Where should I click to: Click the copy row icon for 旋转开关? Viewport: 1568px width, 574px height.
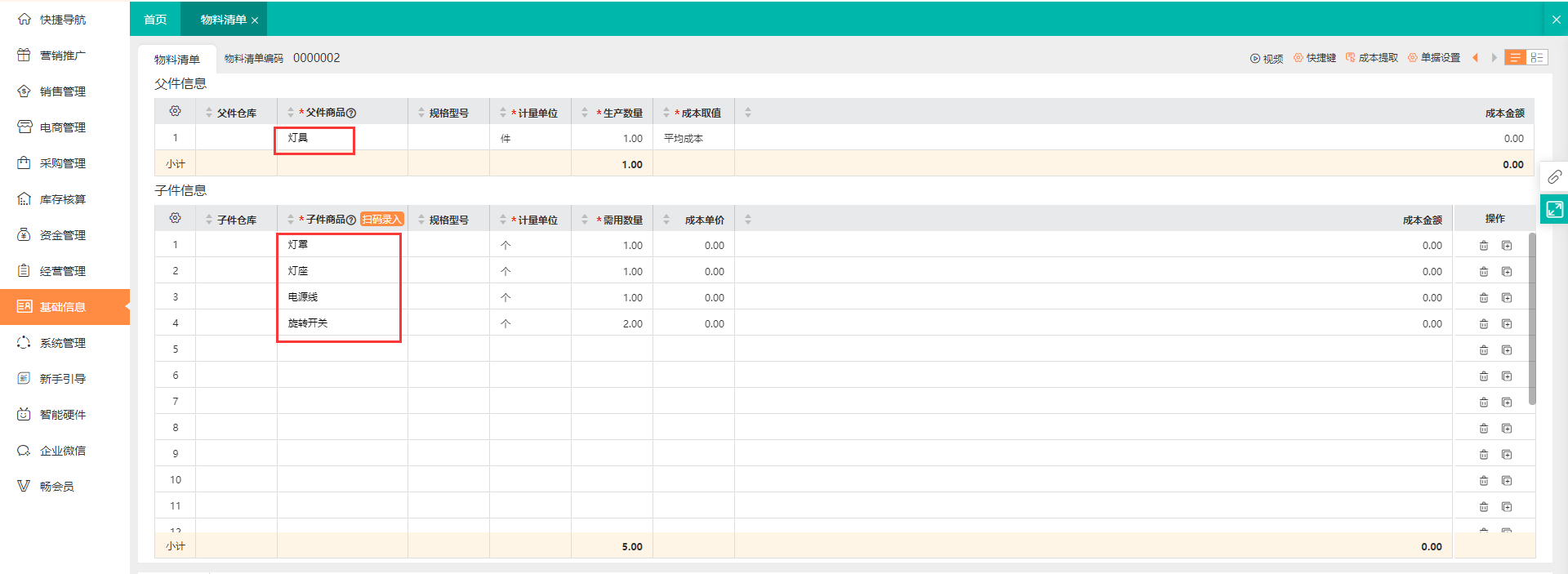[x=1507, y=324]
